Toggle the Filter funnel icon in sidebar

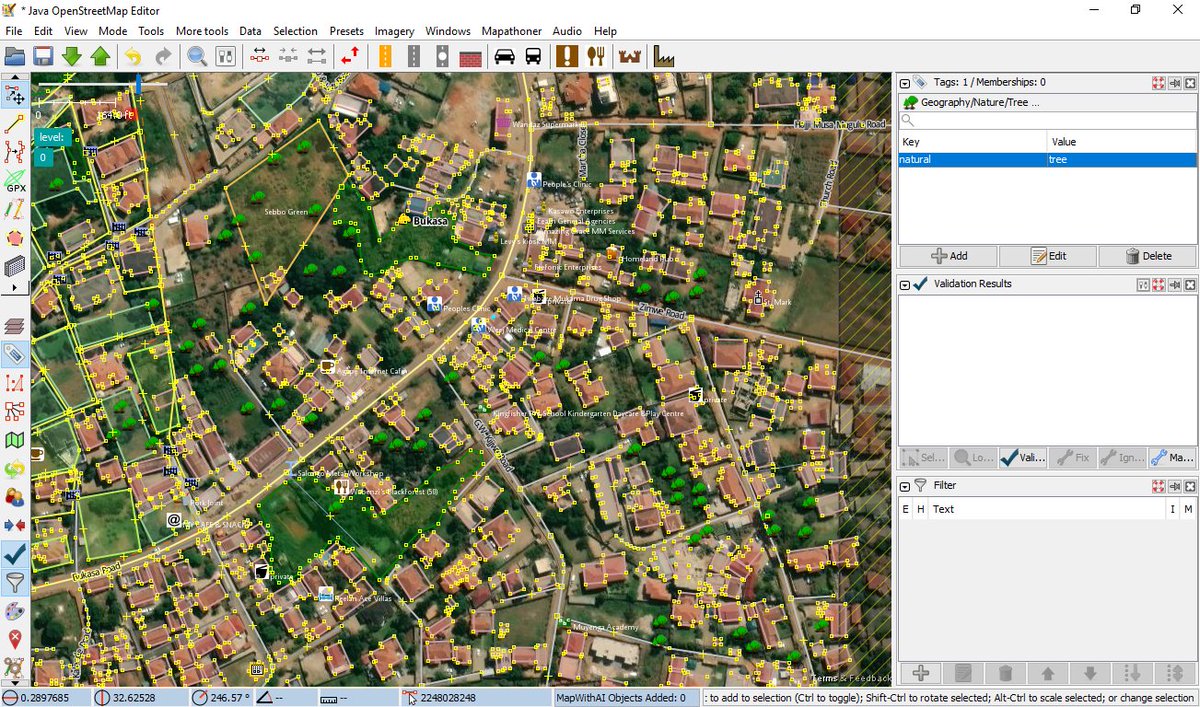(x=15, y=583)
